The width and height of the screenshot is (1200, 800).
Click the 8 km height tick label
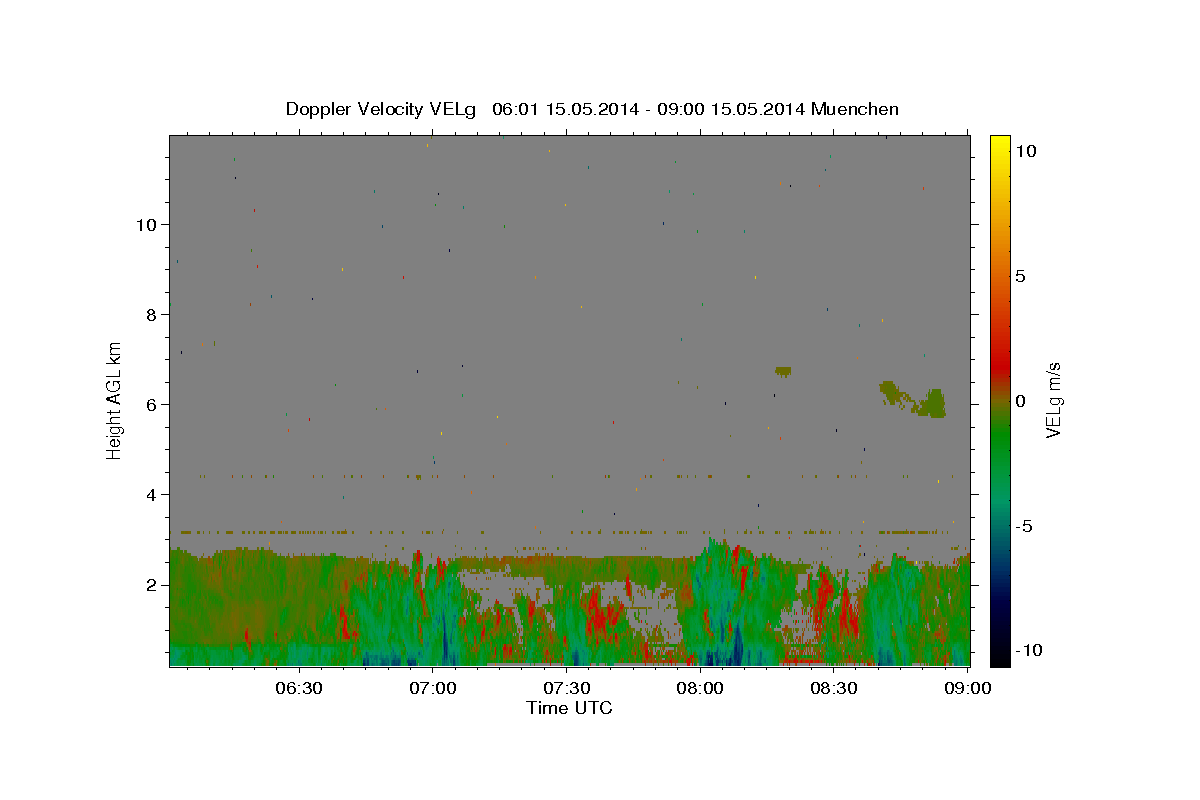[151, 314]
